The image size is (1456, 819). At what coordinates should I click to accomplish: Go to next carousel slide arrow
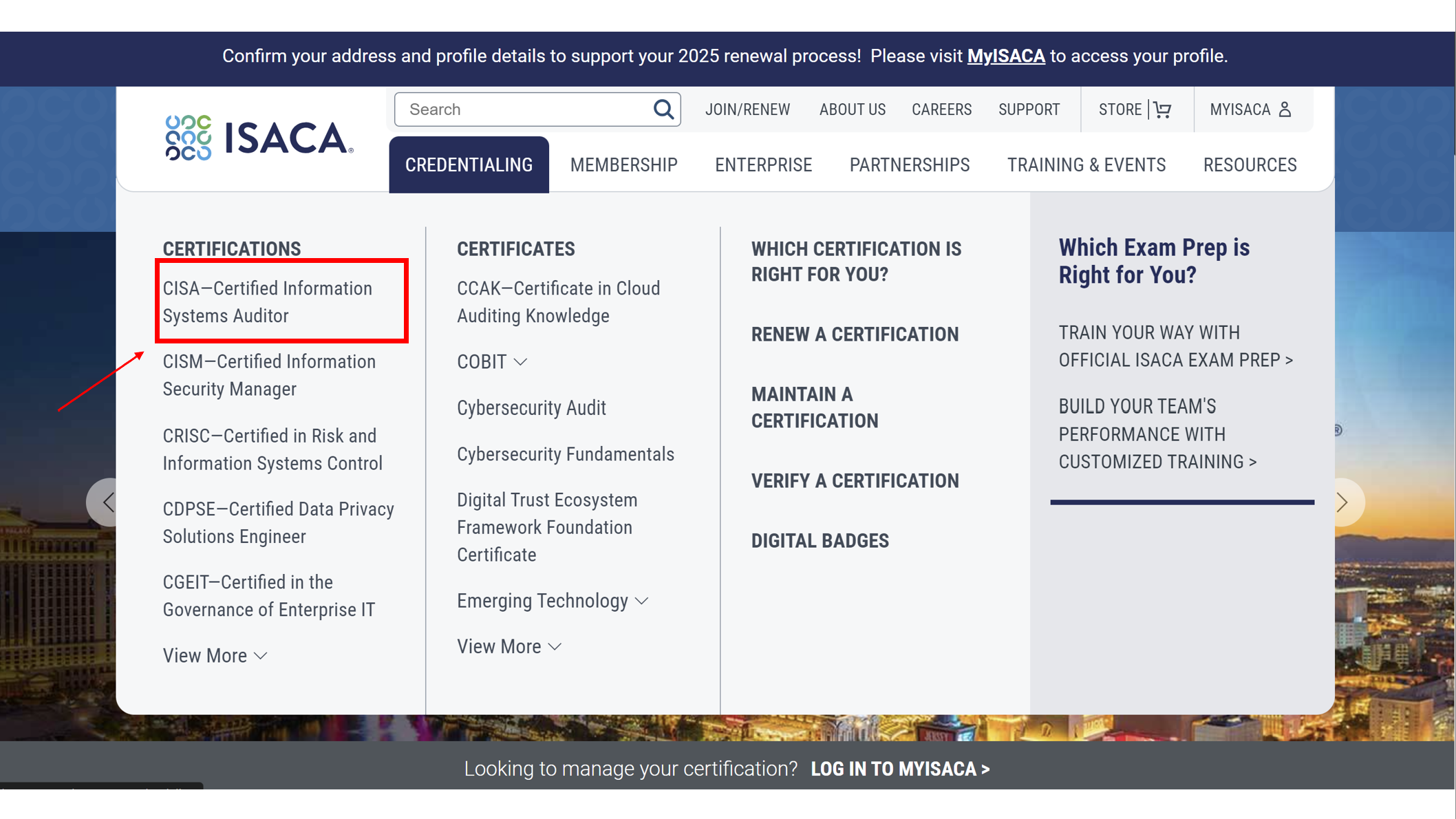(1342, 502)
